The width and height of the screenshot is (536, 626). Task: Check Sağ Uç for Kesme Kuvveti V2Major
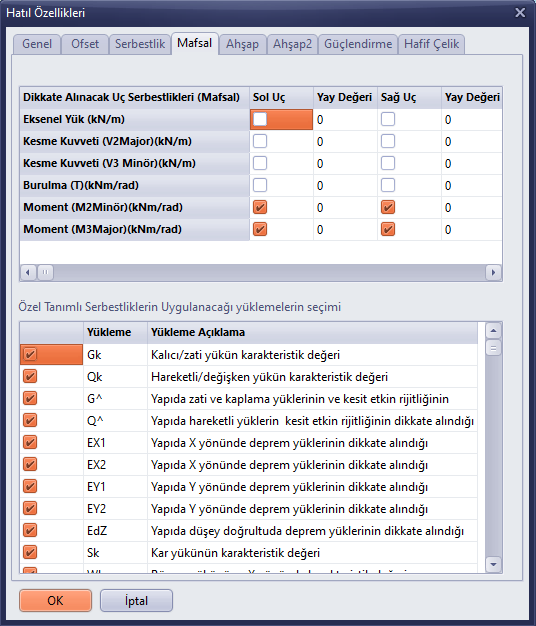tap(388, 141)
